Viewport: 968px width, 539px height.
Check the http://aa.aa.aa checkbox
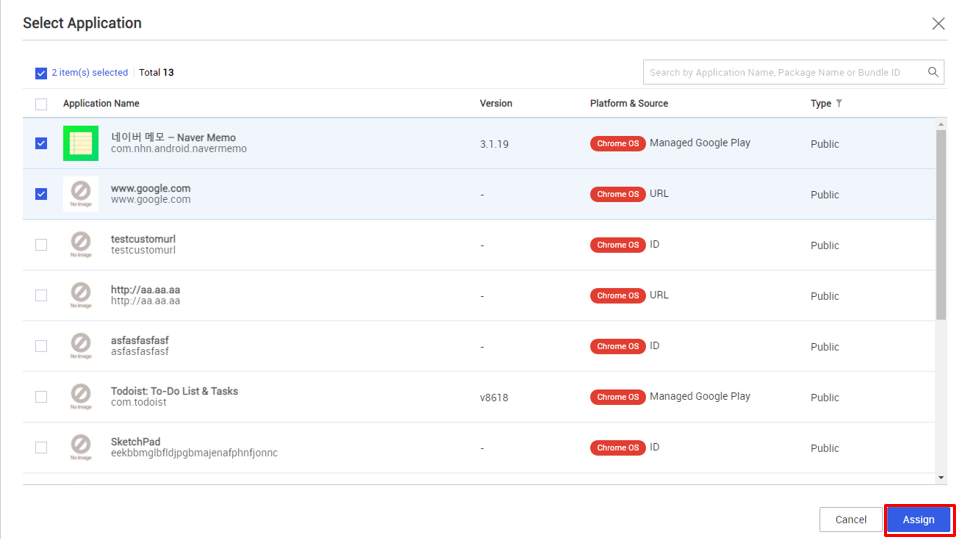(41, 295)
